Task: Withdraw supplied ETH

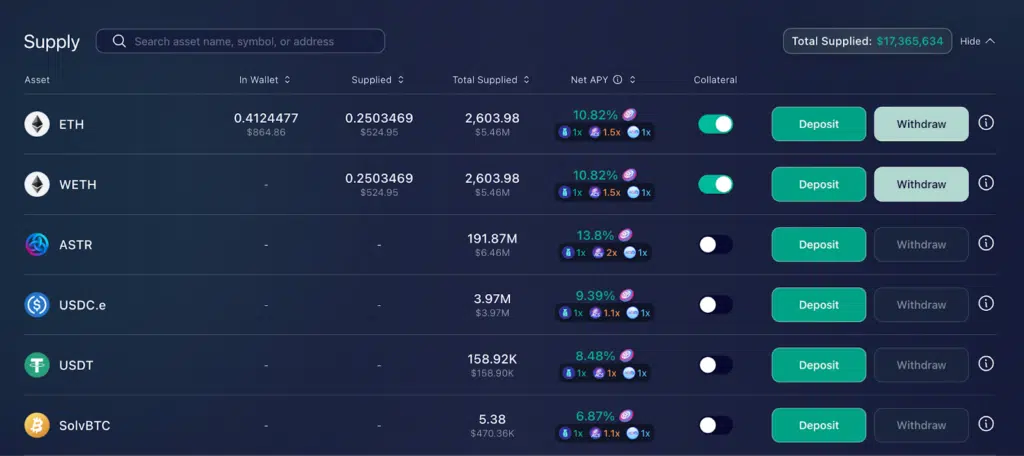Action: click(x=921, y=124)
